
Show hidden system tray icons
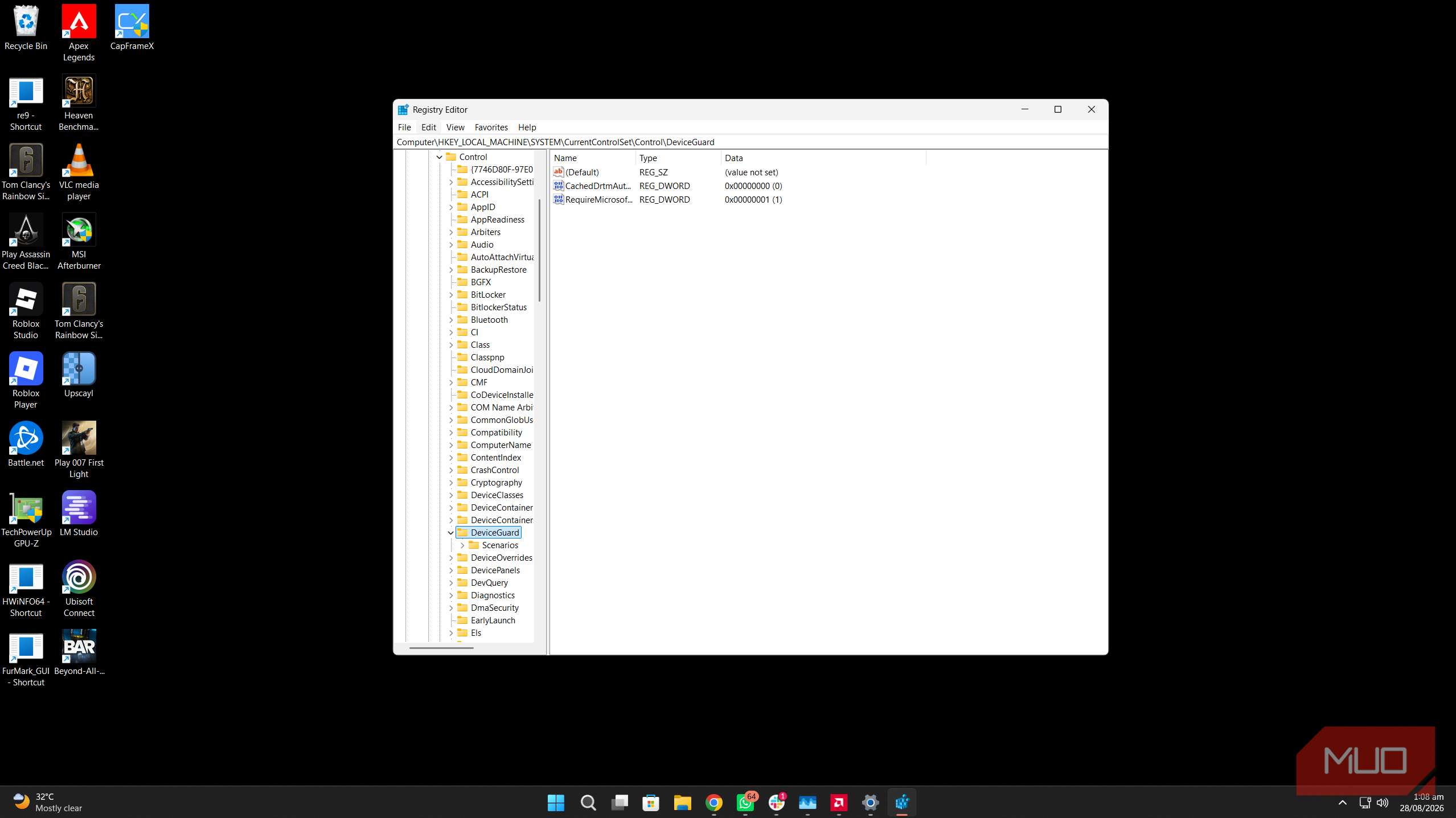(x=1342, y=803)
